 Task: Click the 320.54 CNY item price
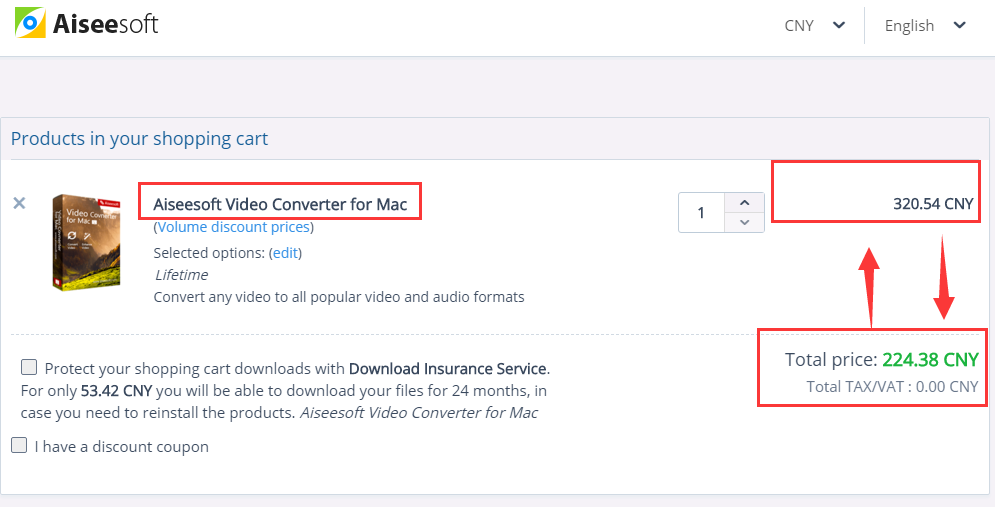[x=933, y=204]
